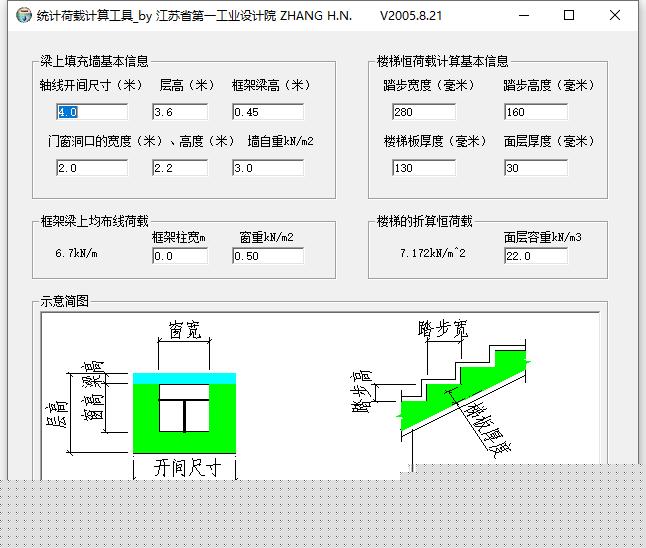Maximize the load calculation tool window

(569, 16)
